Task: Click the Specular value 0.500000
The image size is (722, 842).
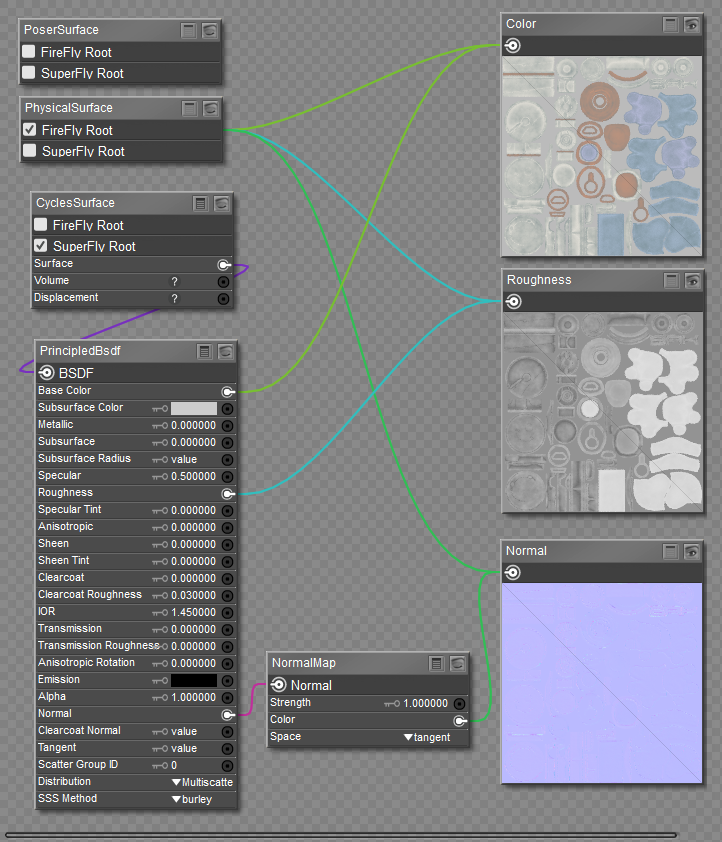Action: coord(193,477)
